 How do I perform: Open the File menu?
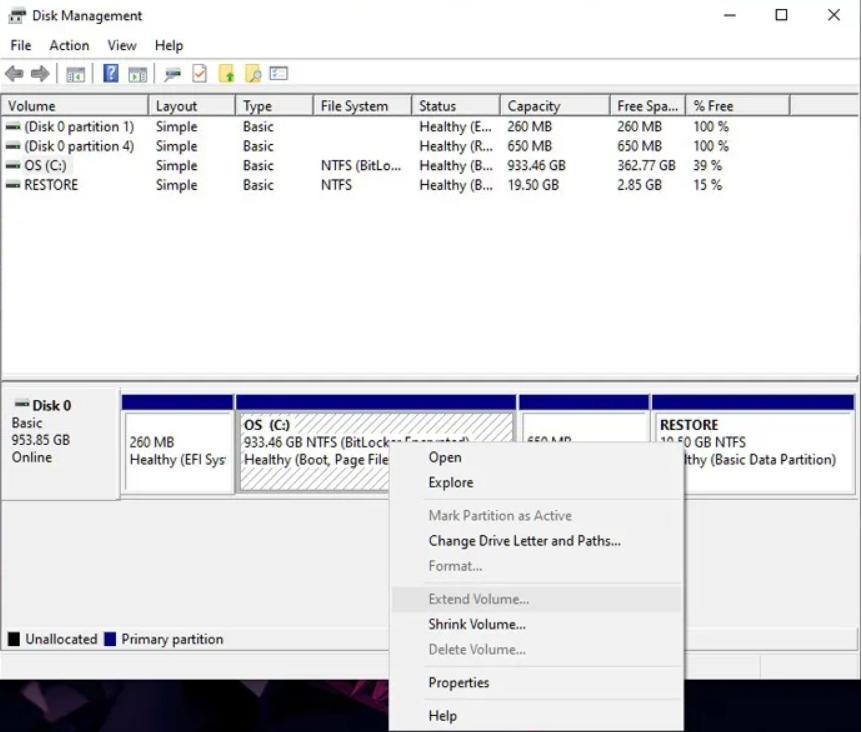point(21,46)
